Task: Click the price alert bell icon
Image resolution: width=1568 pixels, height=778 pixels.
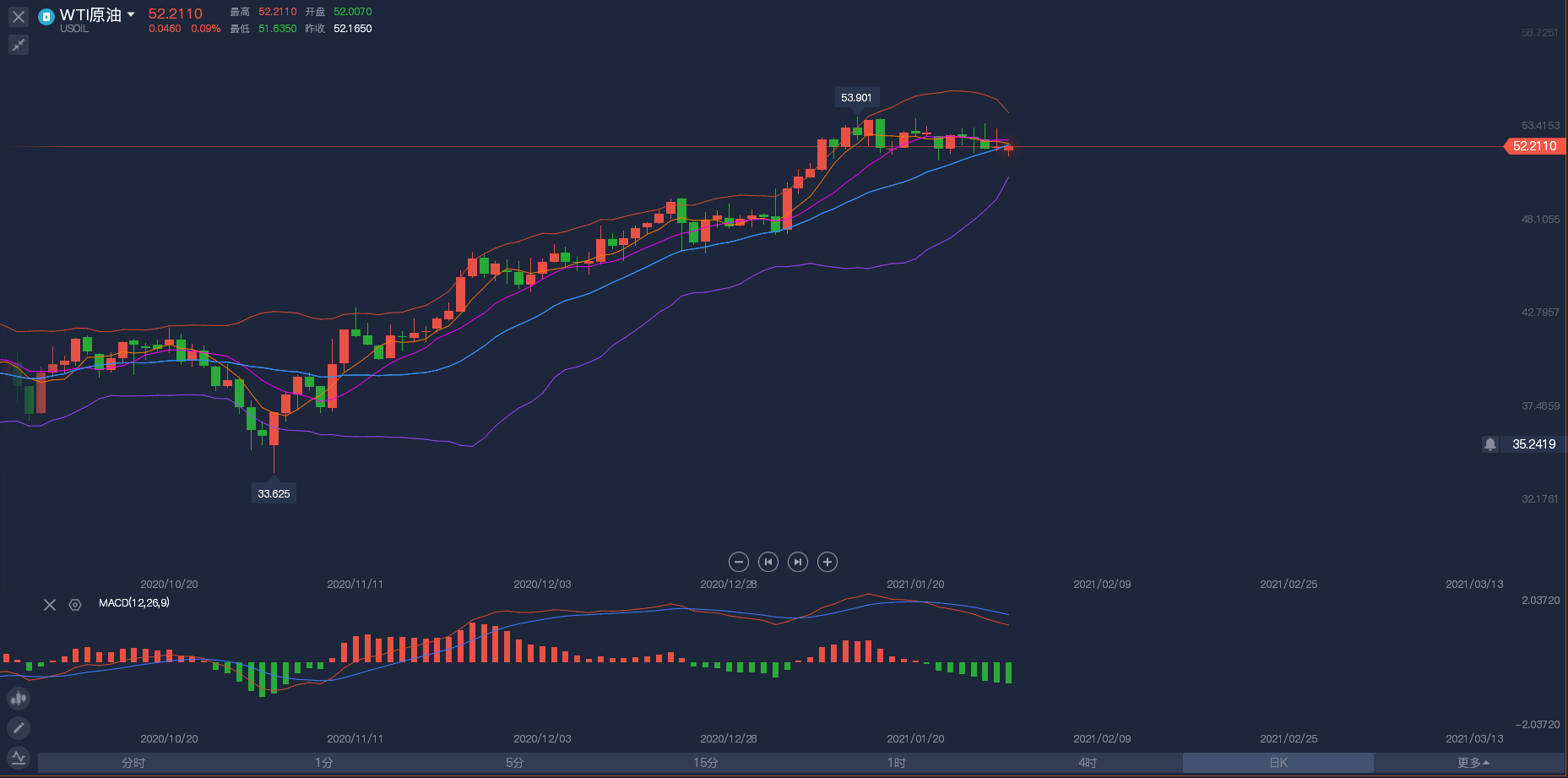Action: (1490, 444)
